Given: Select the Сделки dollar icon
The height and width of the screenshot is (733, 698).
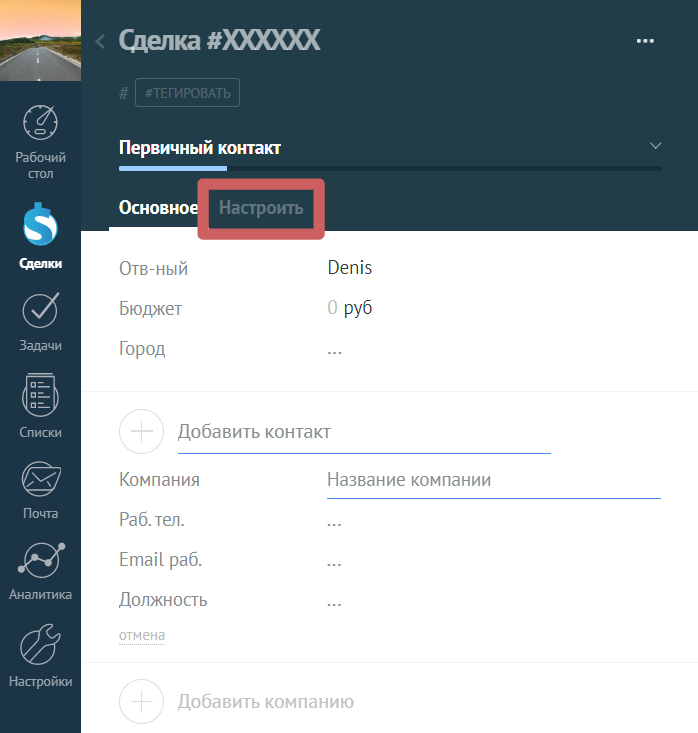Looking at the screenshot, I should coord(40,224).
